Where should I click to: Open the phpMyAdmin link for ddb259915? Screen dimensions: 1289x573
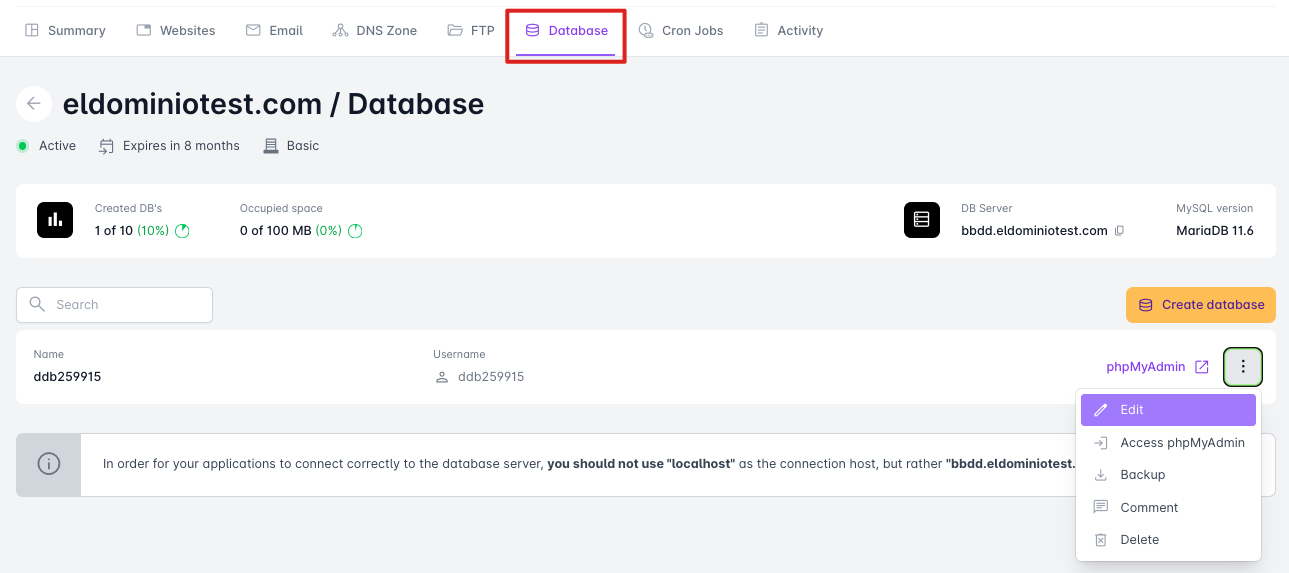1145,367
